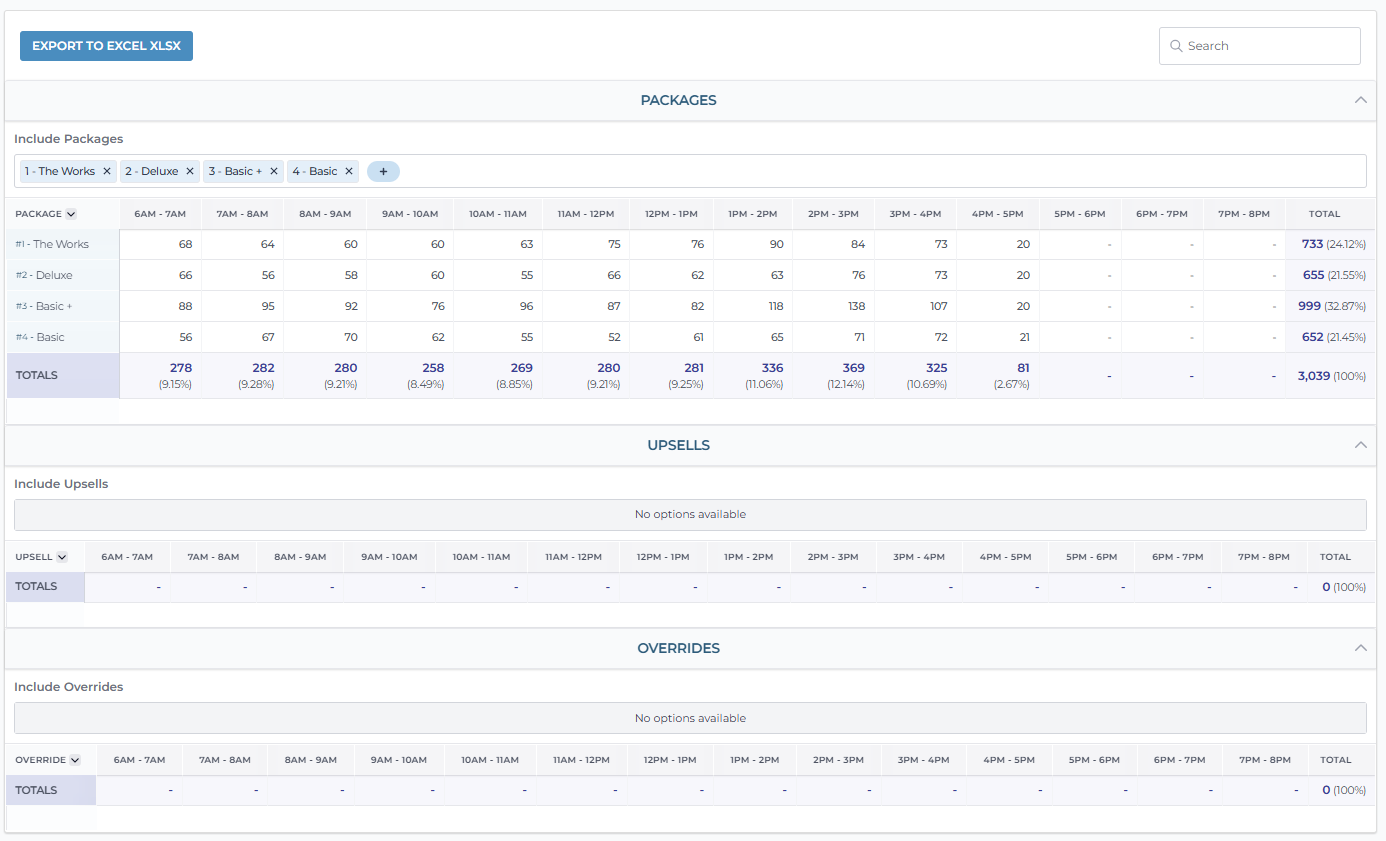Open the PACKAGE column dropdown arrow
The height and width of the screenshot is (841, 1386).
[71, 214]
